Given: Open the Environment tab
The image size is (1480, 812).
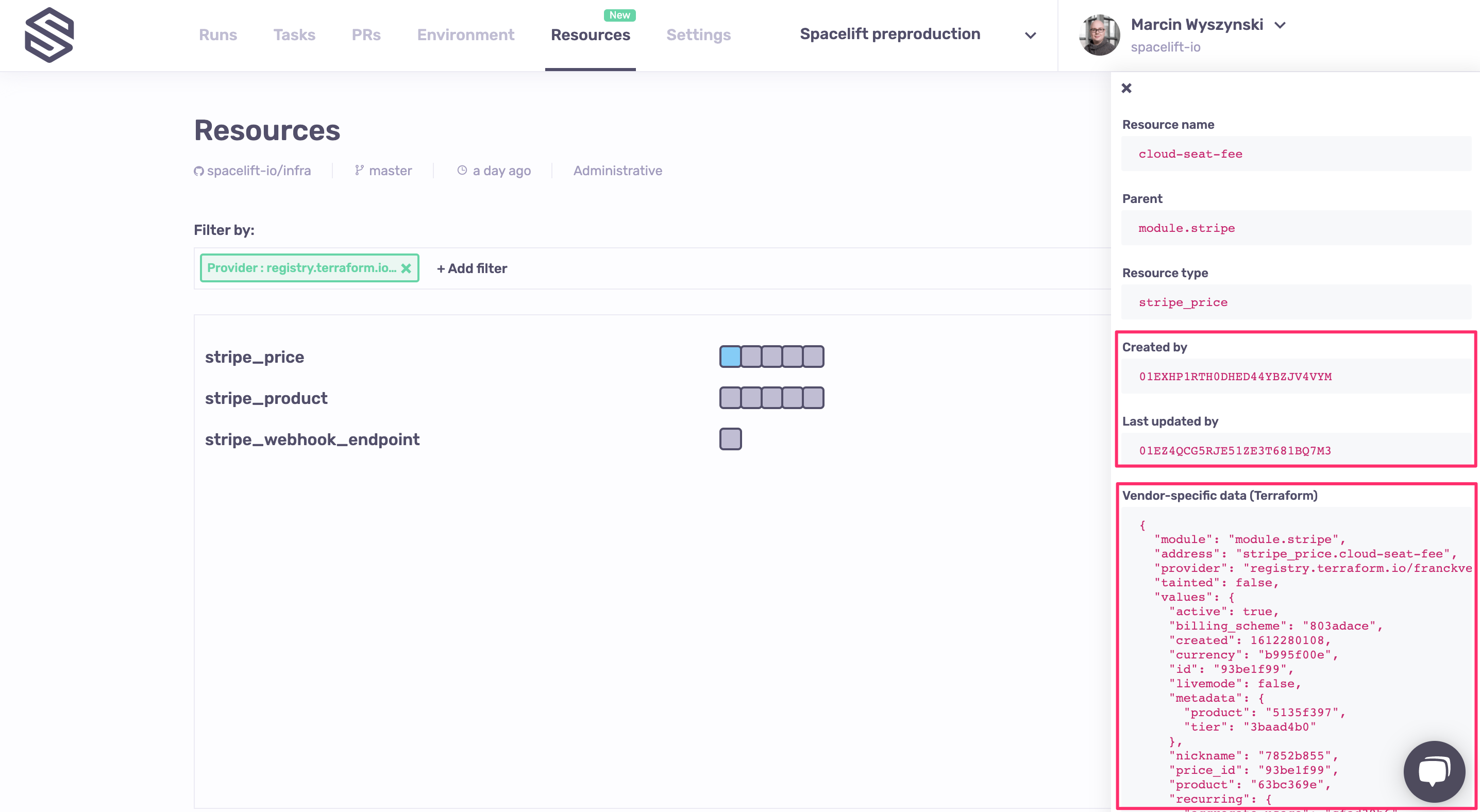Looking at the screenshot, I should coord(465,35).
